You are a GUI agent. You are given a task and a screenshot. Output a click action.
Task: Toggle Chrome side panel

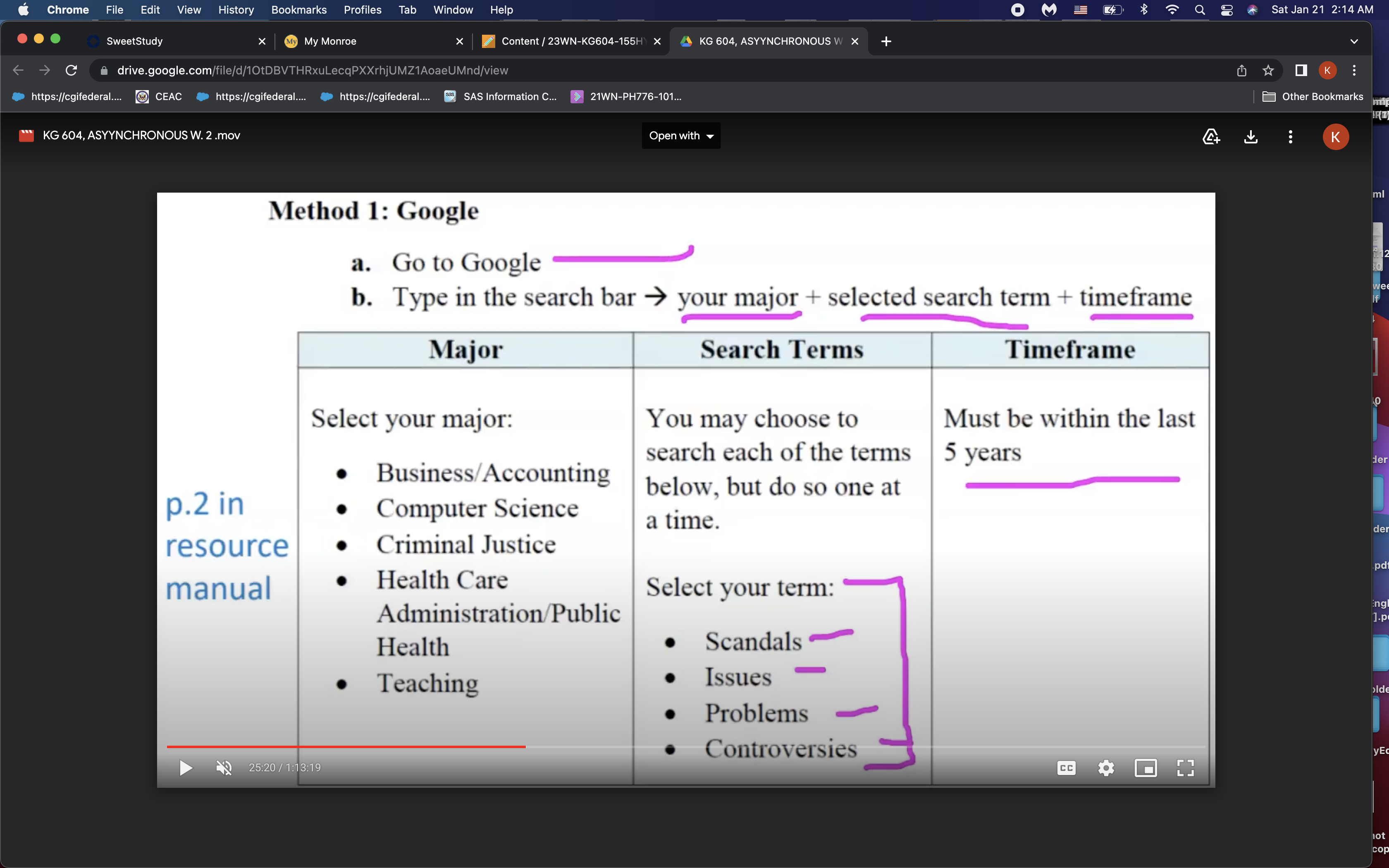(1301, 70)
